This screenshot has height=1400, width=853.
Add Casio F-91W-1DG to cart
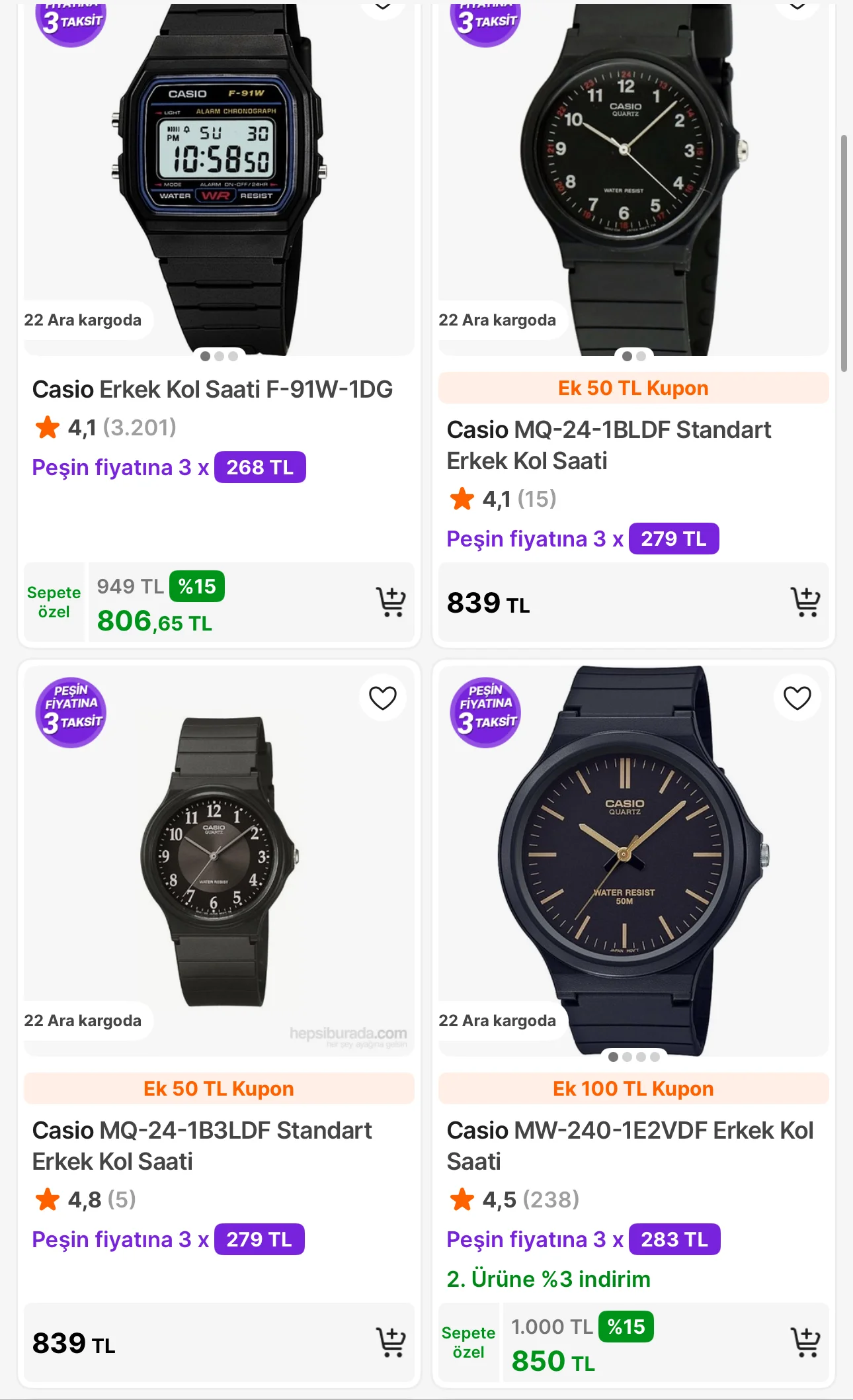[391, 602]
